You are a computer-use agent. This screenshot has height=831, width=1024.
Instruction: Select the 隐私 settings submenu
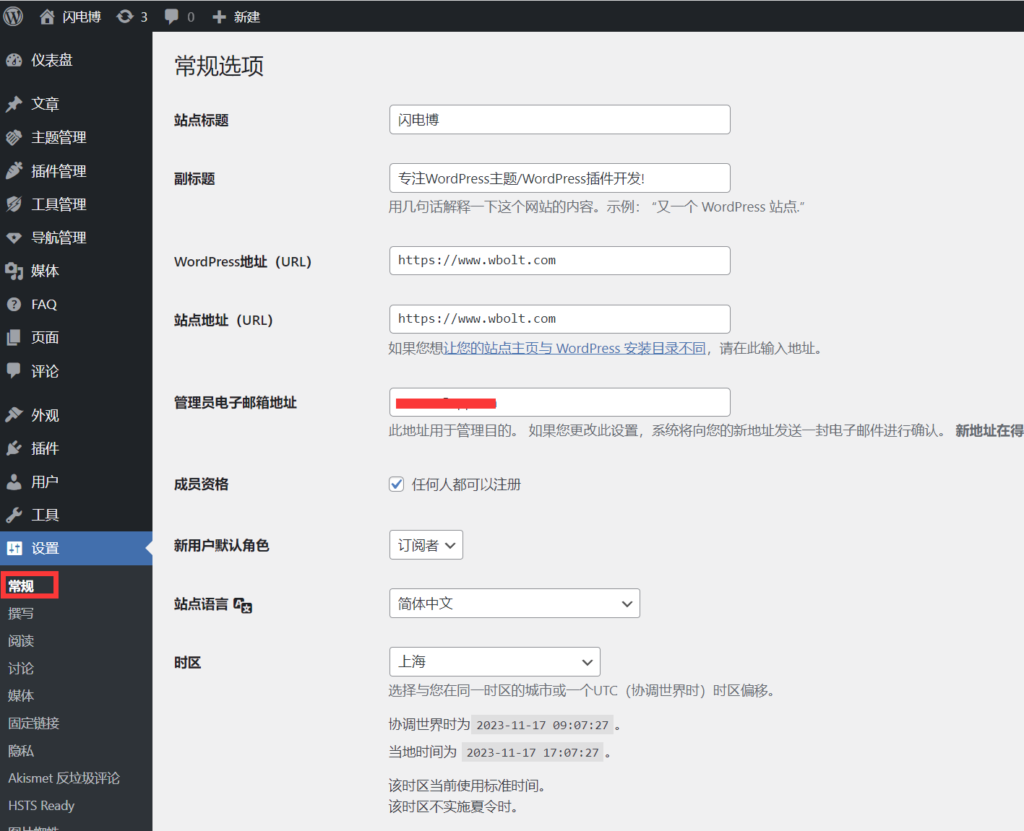tap(21, 751)
